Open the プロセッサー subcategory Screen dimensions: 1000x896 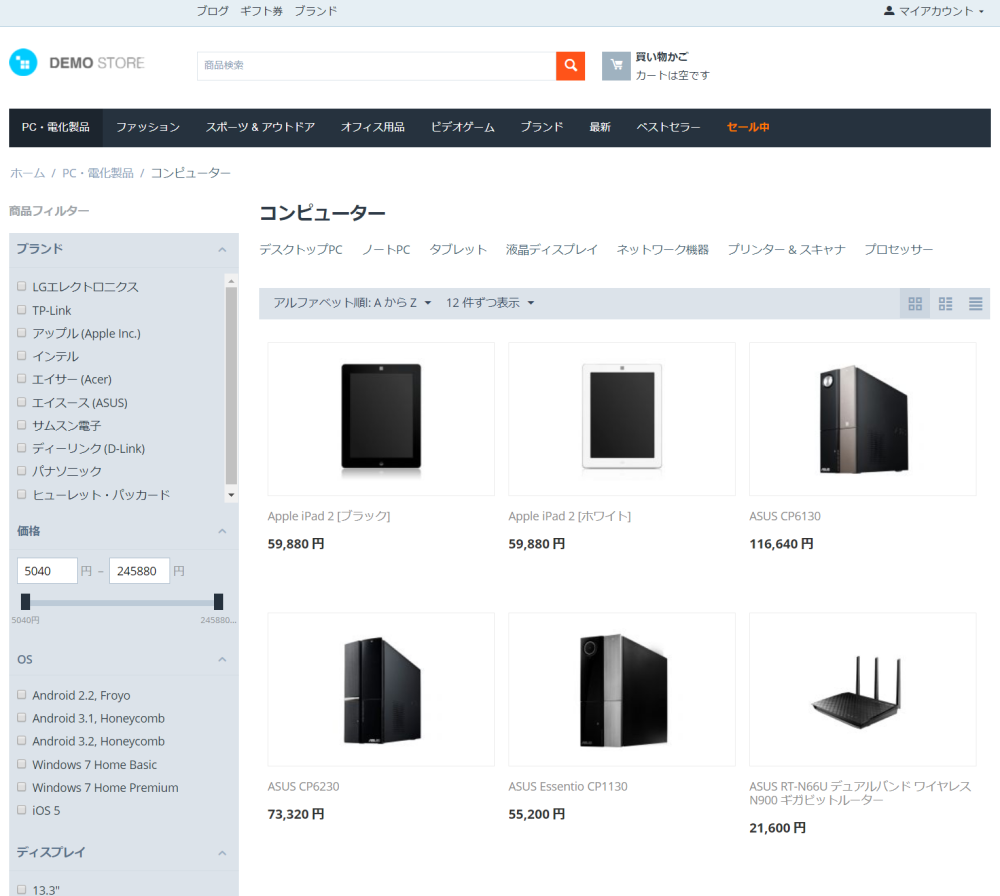pyautogui.click(x=898, y=249)
